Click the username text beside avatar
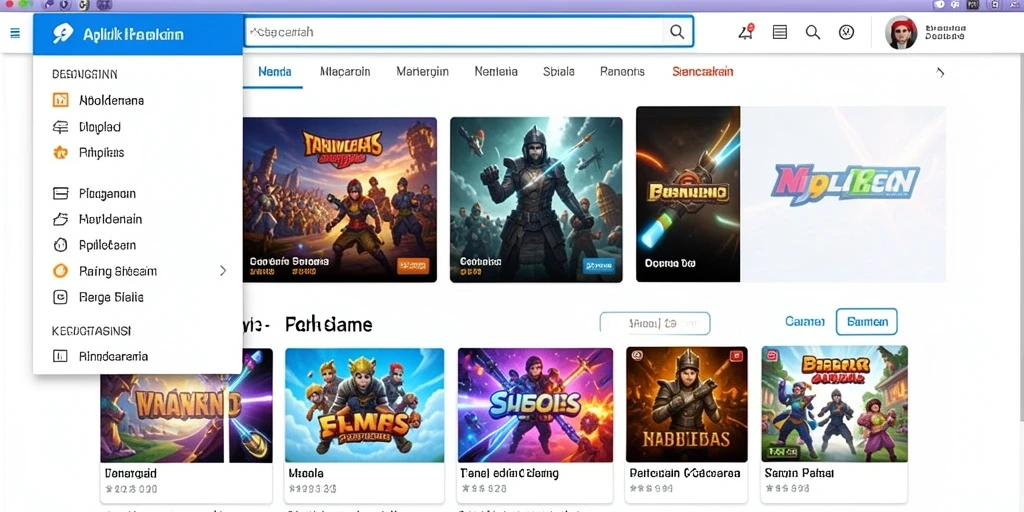The image size is (1024, 512). click(945, 33)
